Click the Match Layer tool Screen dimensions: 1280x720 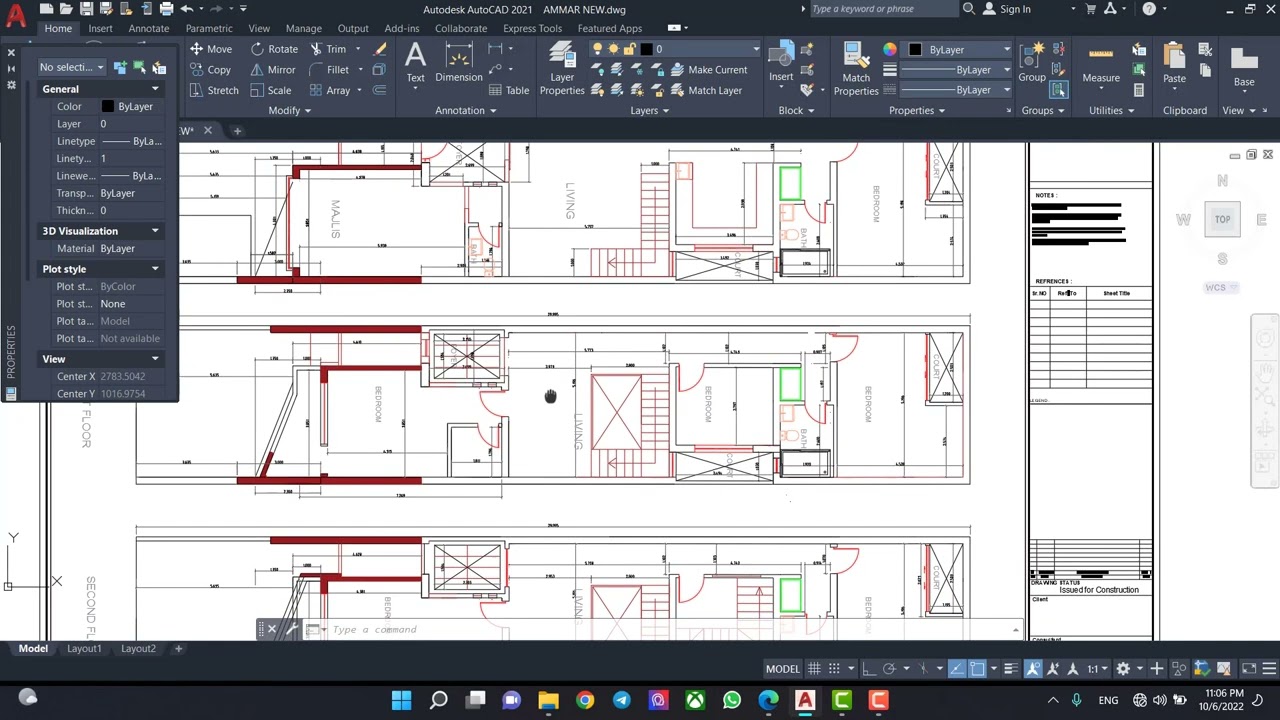(707, 90)
